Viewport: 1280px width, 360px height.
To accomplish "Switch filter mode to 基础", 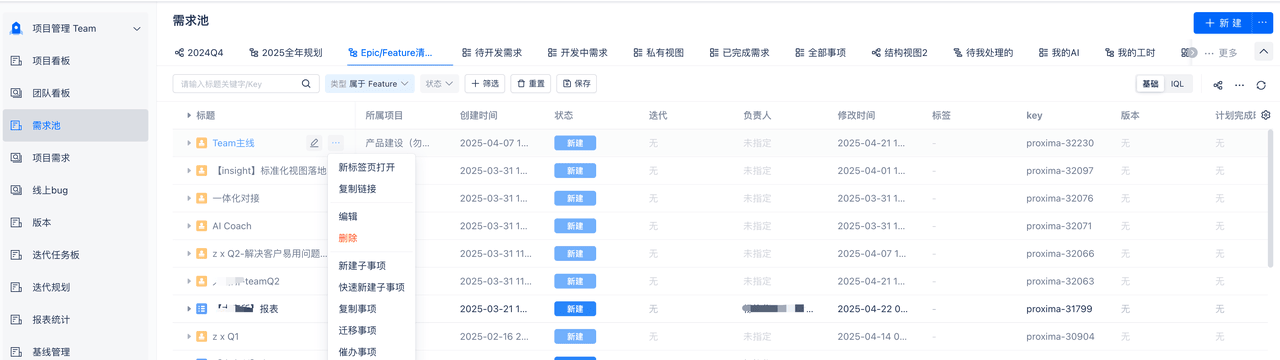I will [1150, 84].
